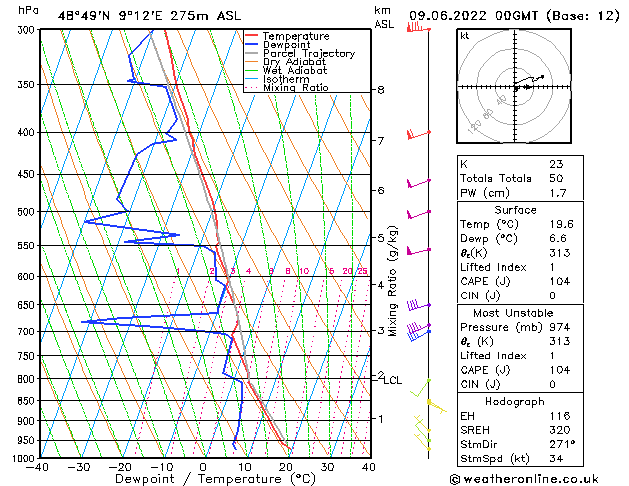
Task: Click the 5 km altitude label
Action: [x=381, y=238]
